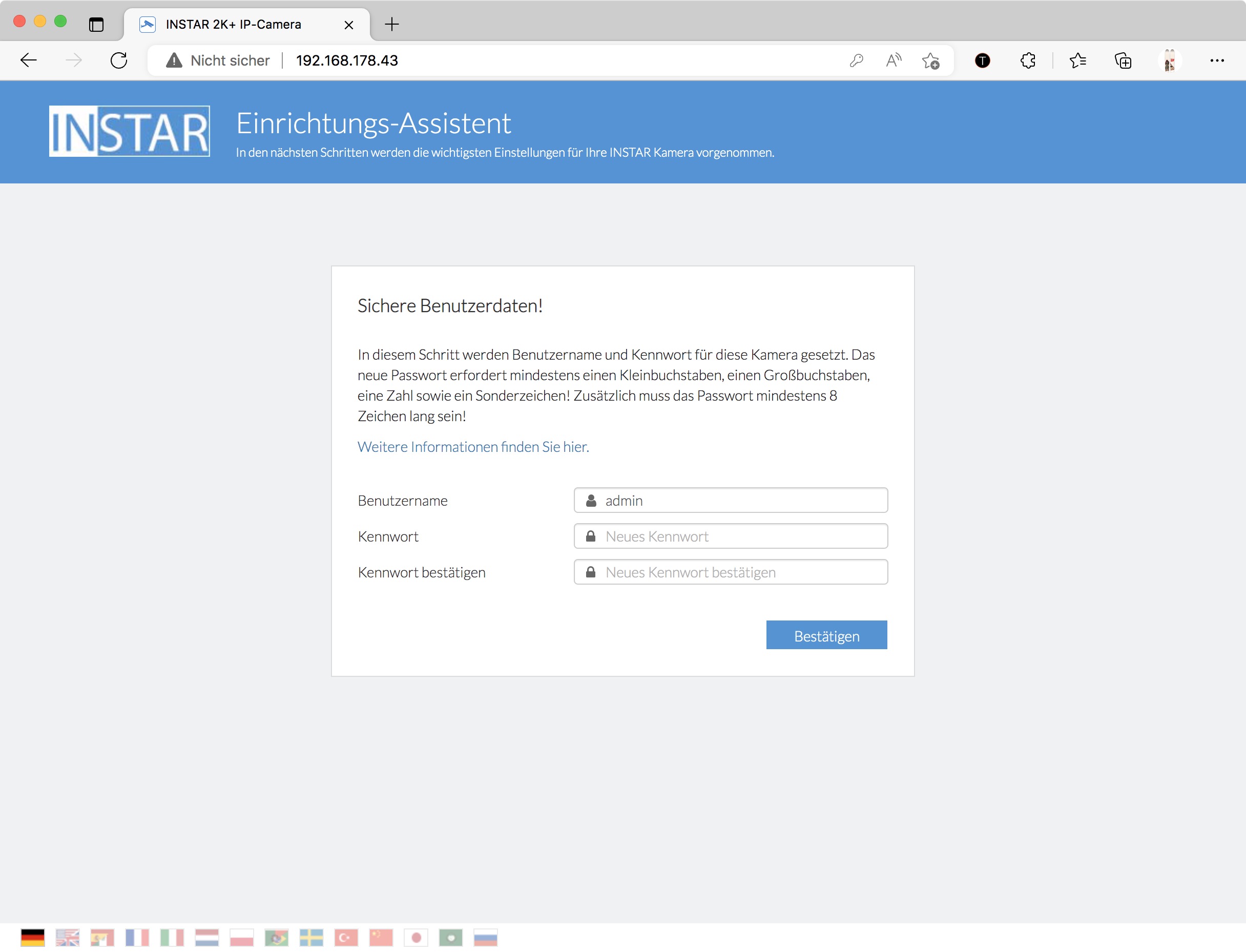
Task: Add page to favorites star icon
Action: pyautogui.click(x=930, y=60)
